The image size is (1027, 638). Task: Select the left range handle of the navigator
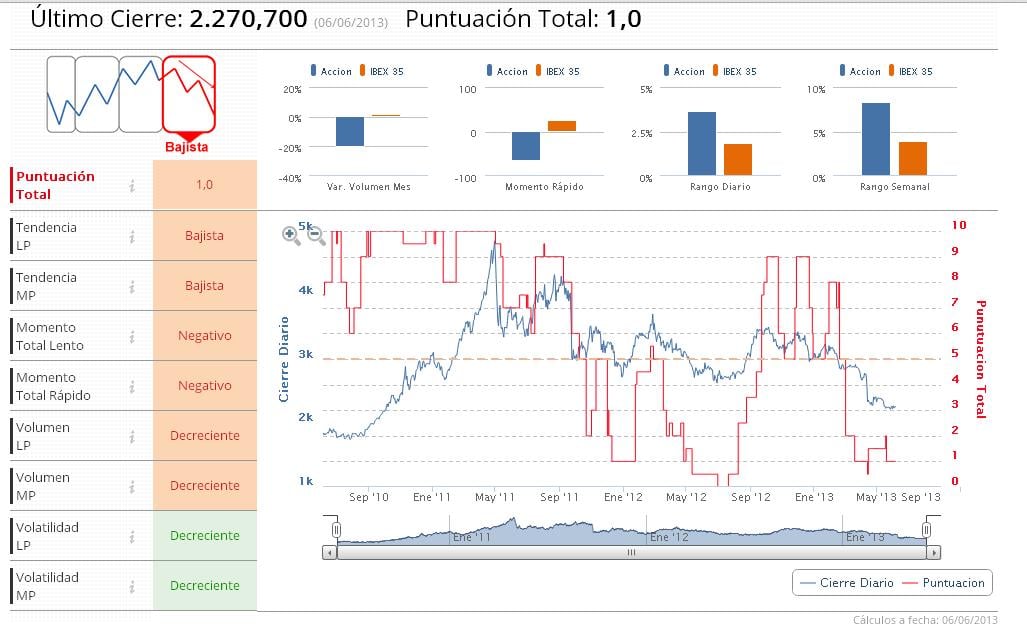point(336,529)
